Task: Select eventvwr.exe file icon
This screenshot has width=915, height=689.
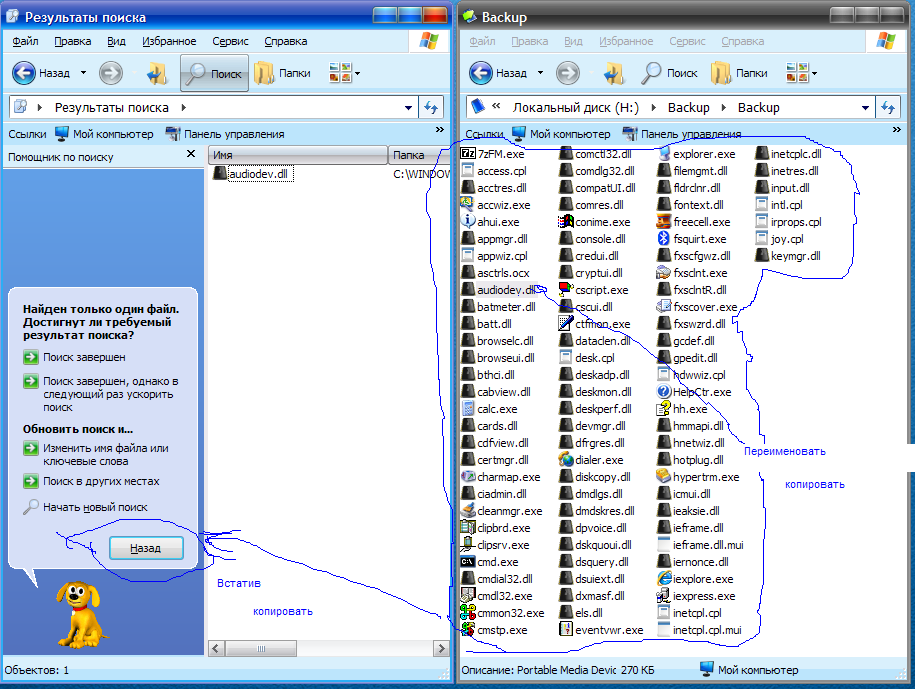Action: [x=565, y=629]
